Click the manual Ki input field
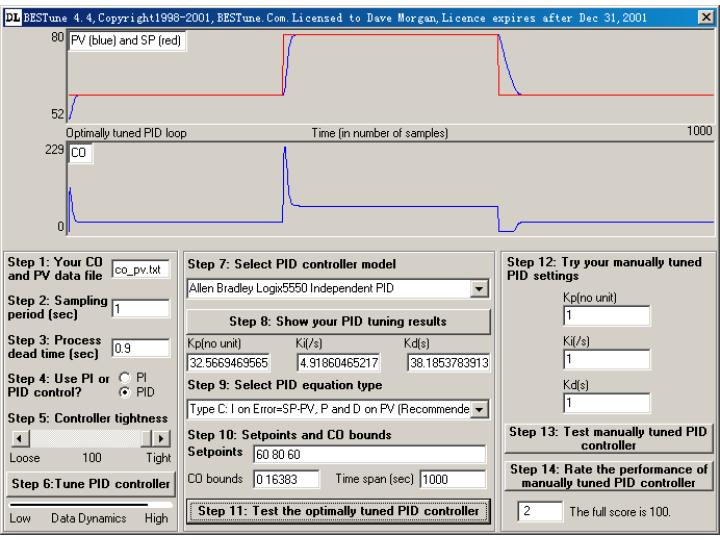720x540 pixels. [607, 359]
